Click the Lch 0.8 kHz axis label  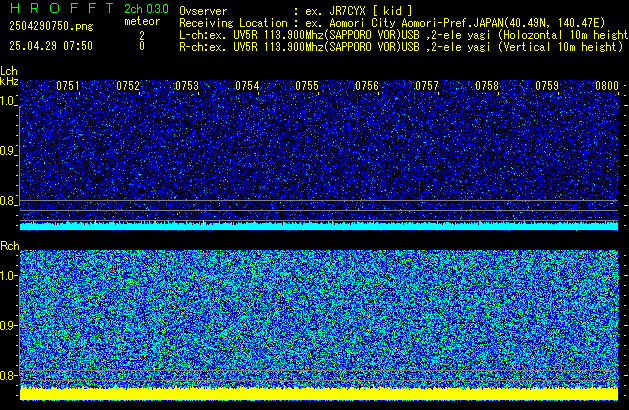pyautogui.click(x=8, y=201)
